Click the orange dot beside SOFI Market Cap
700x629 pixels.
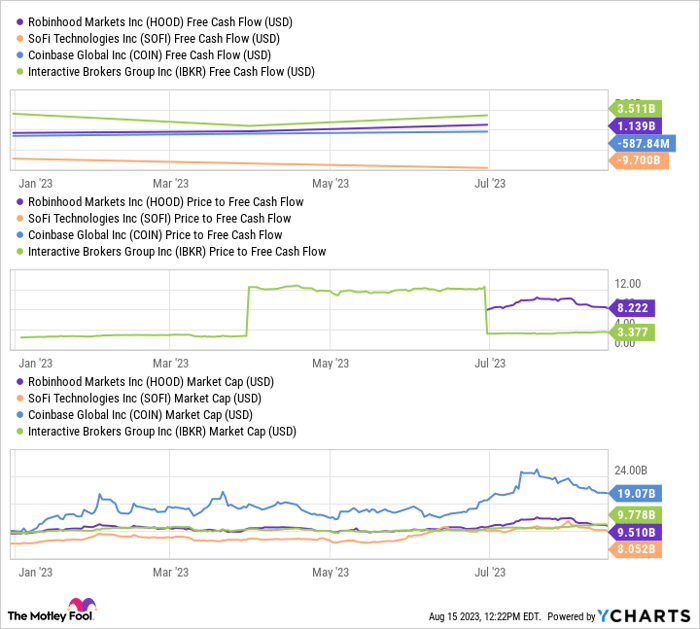(20, 398)
